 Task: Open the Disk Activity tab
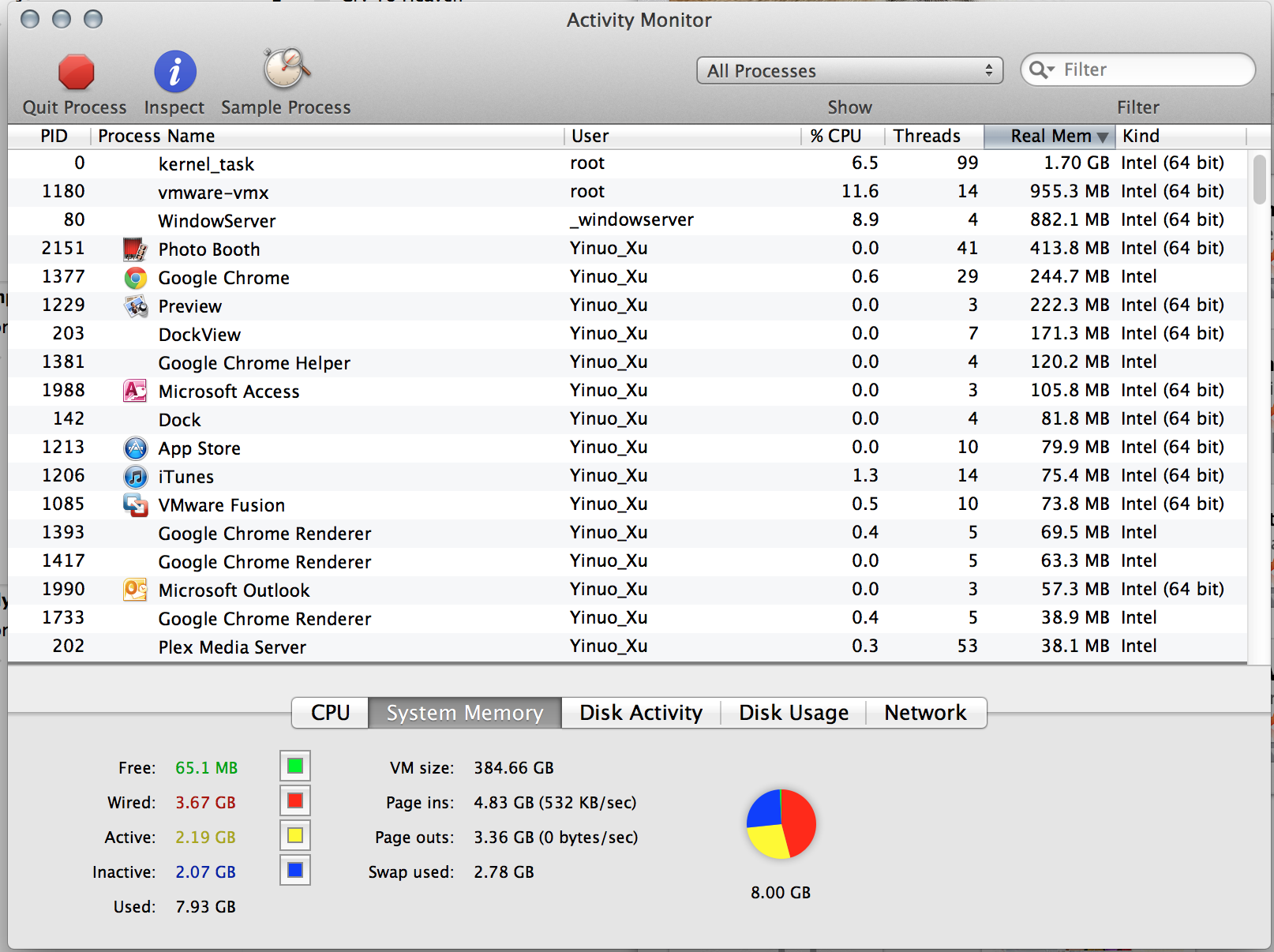click(x=641, y=713)
